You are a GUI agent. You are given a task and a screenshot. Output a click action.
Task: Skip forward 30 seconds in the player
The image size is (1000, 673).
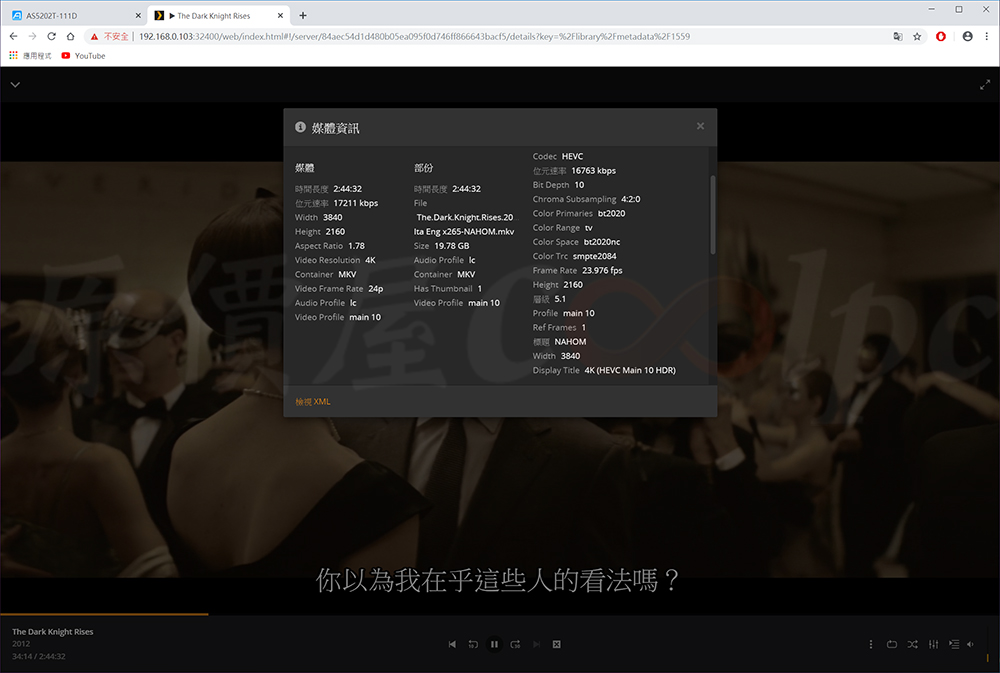[515, 644]
